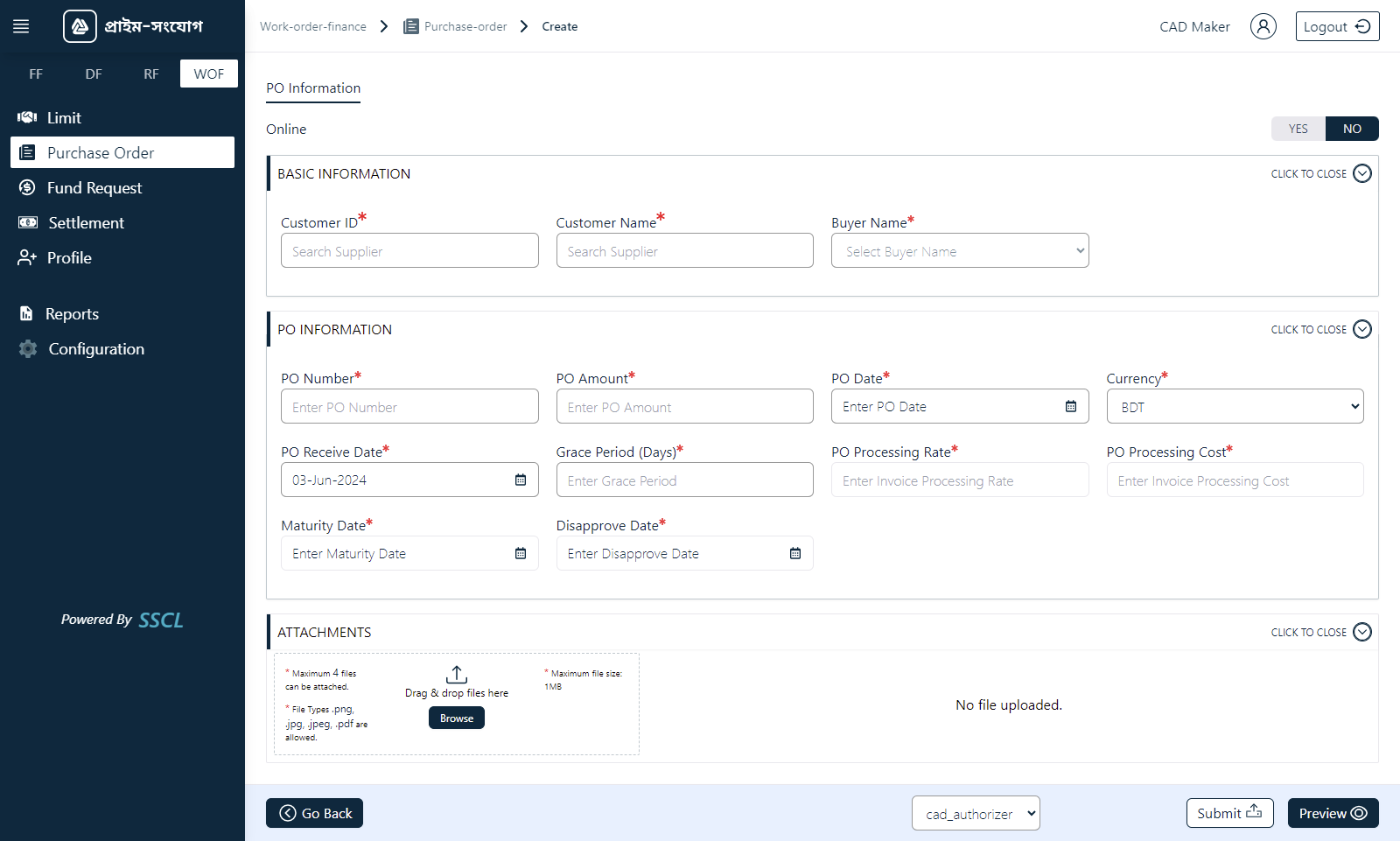Open the Buyer Name dropdown
Viewport: 1400px width, 841px height.
click(960, 251)
